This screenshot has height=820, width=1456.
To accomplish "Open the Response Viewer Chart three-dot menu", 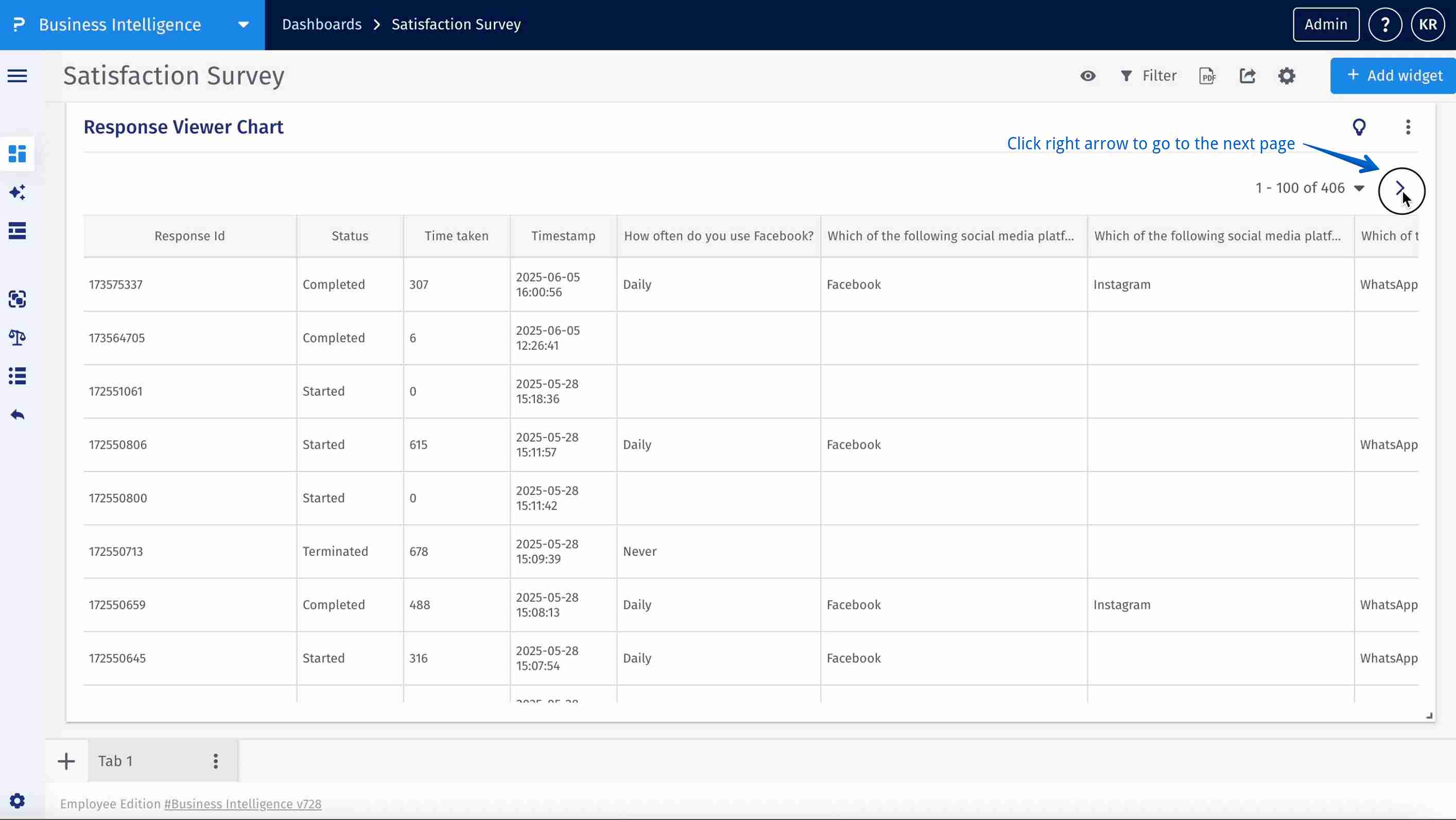I will (1408, 127).
